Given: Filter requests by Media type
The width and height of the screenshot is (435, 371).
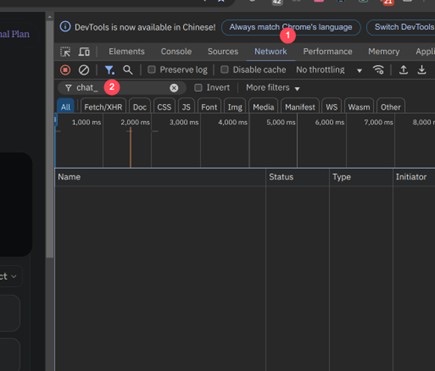Looking at the screenshot, I should (263, 107).
